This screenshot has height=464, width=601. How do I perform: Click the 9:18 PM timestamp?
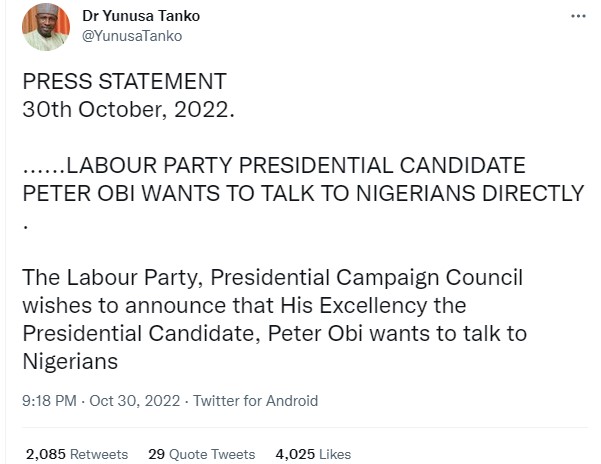click(49, 401)
